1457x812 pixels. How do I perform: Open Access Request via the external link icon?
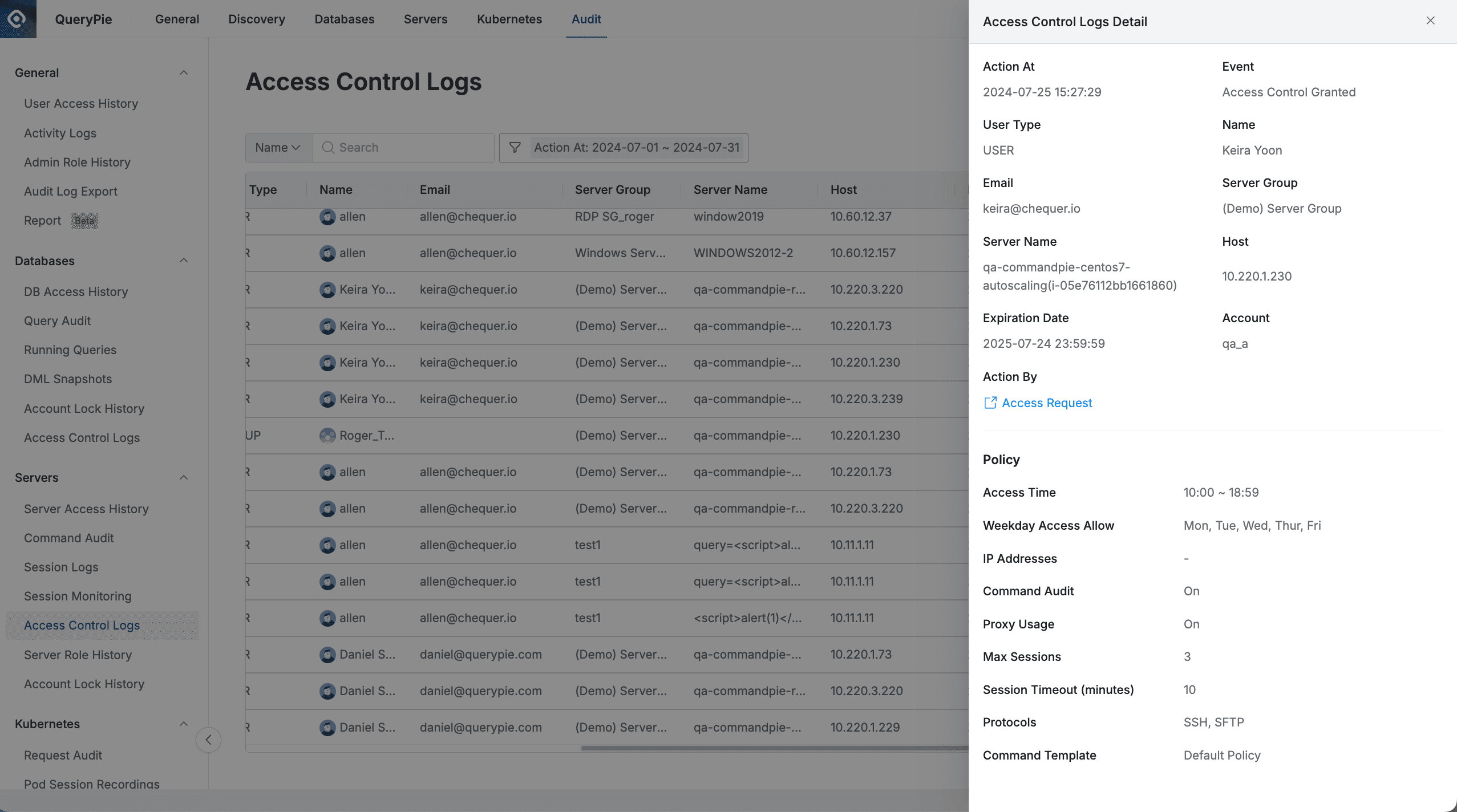pyautogui.click(x=990, y=403)
